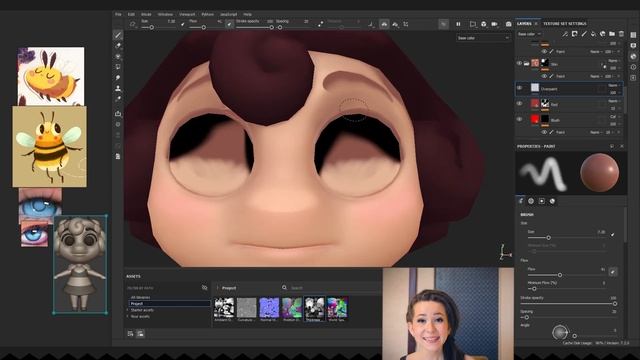This screenshot has height=360, width=640.
Task: Toggle pen pressure for Flow in Properties
Action: (613, 271)
